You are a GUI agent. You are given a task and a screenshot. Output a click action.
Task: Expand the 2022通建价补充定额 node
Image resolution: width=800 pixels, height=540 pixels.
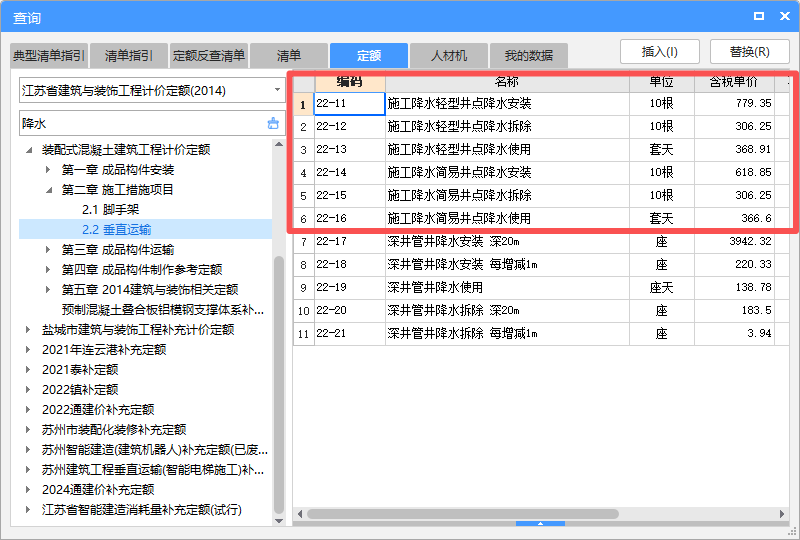28,409
